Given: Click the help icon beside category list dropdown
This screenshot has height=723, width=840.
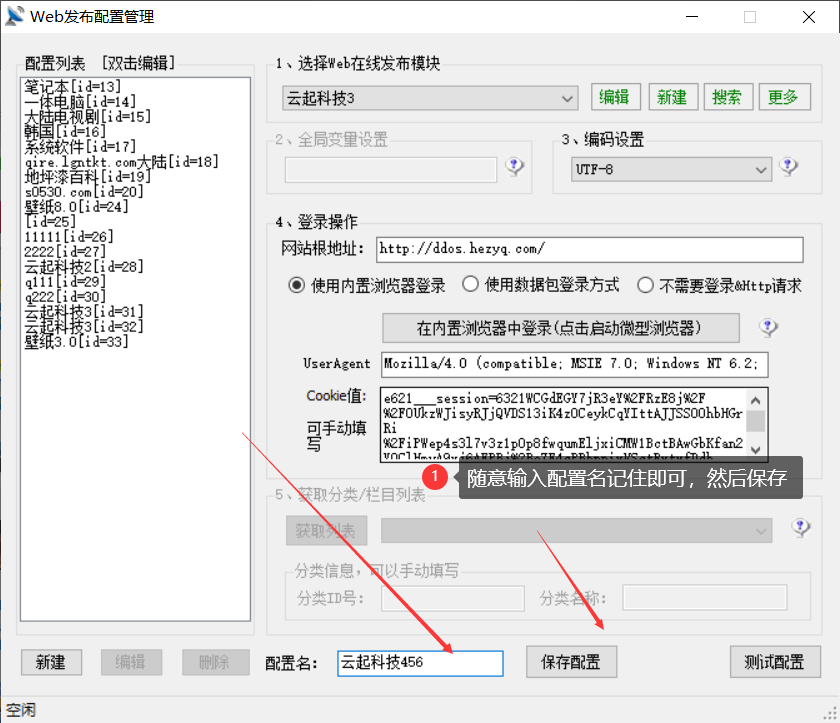Looking at the screenshot, I should click(800, 528).
